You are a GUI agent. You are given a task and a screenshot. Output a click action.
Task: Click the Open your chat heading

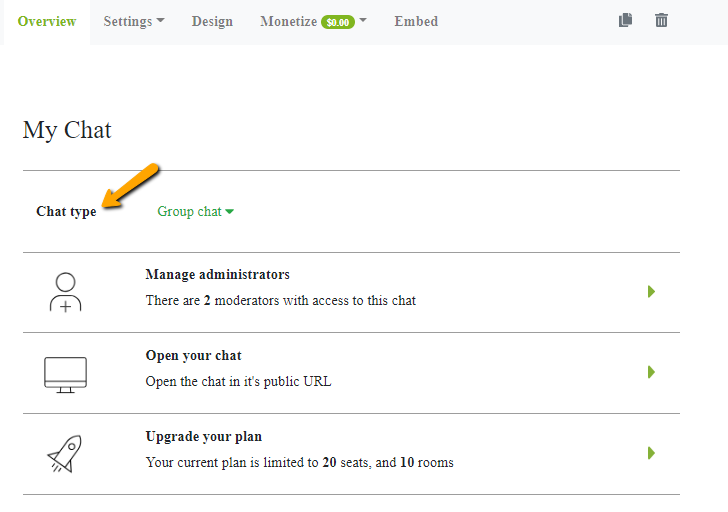193,355
